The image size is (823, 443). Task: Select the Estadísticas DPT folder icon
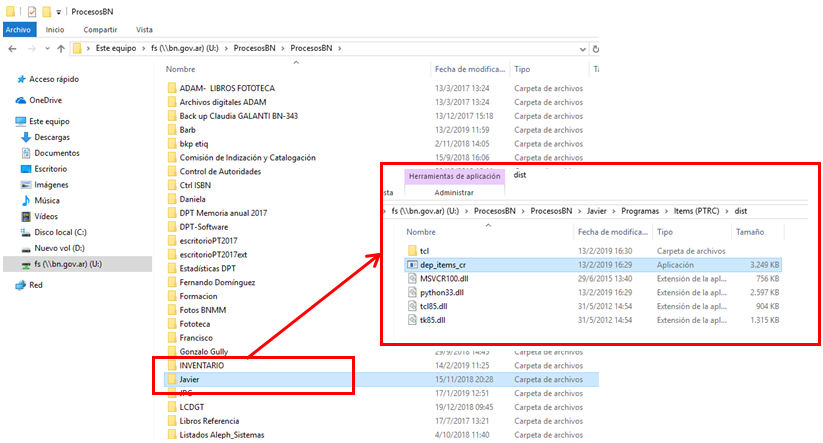[172, 268]
